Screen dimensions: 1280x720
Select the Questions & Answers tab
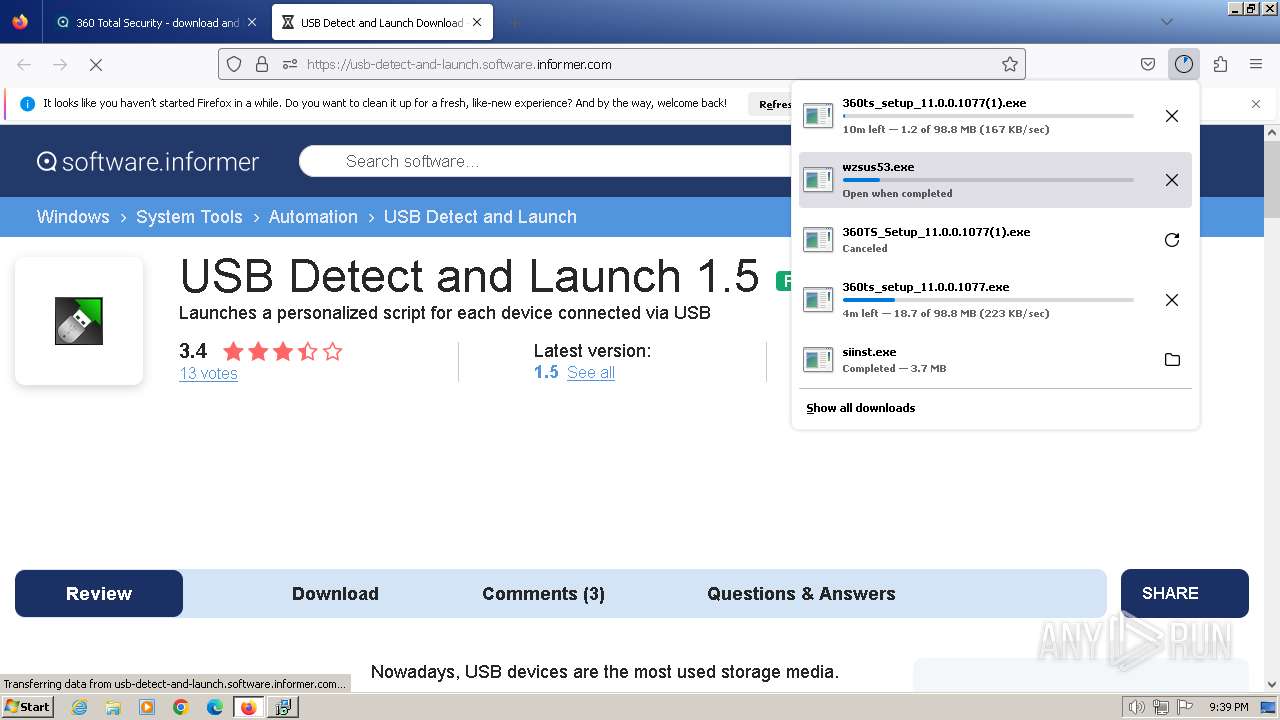[801, 594]
